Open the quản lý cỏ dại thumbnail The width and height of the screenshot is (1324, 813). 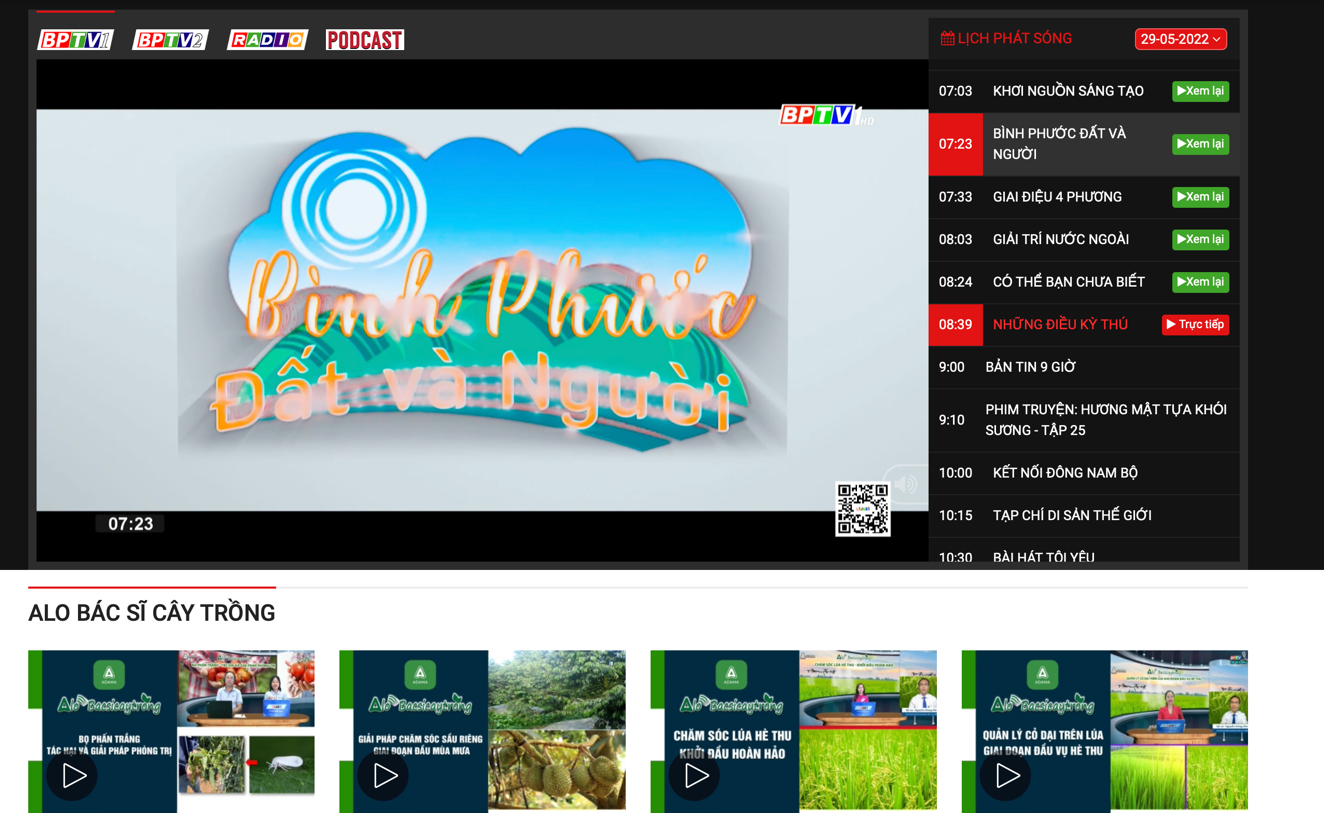tap(1104, 731)
